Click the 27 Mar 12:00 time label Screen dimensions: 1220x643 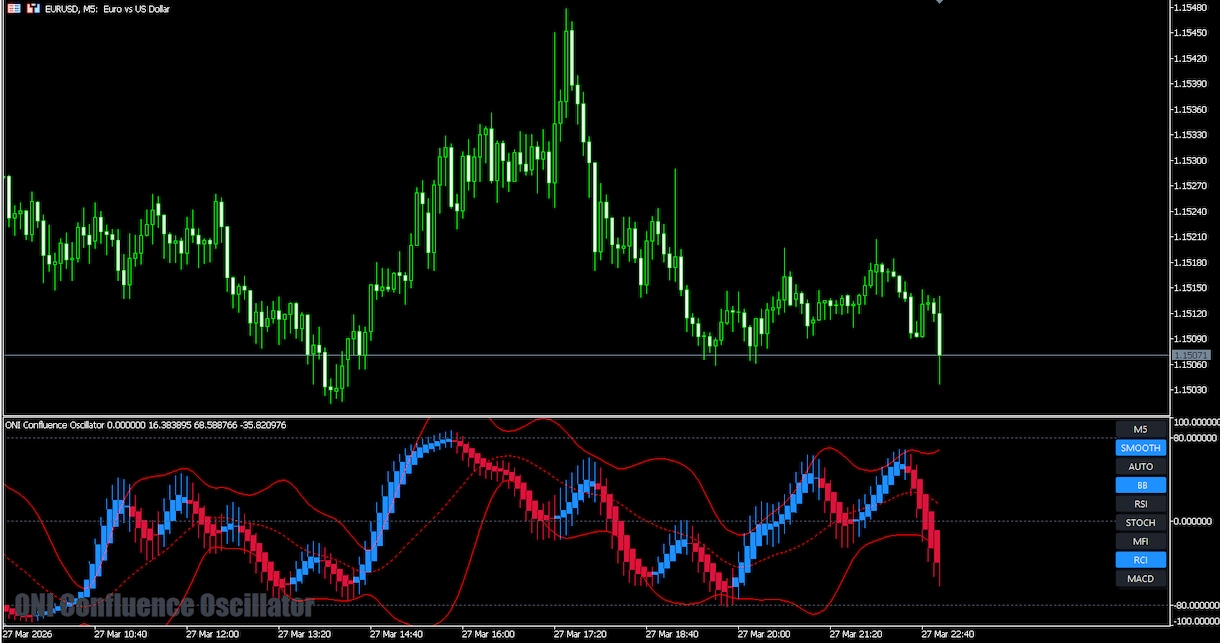212,634
